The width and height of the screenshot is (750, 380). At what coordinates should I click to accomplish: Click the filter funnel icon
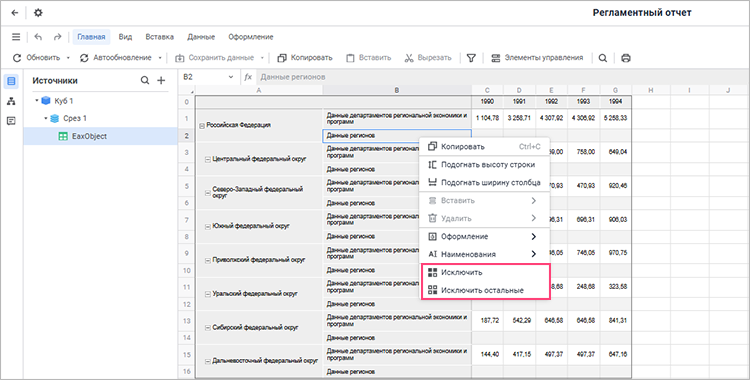coord(471,58)
